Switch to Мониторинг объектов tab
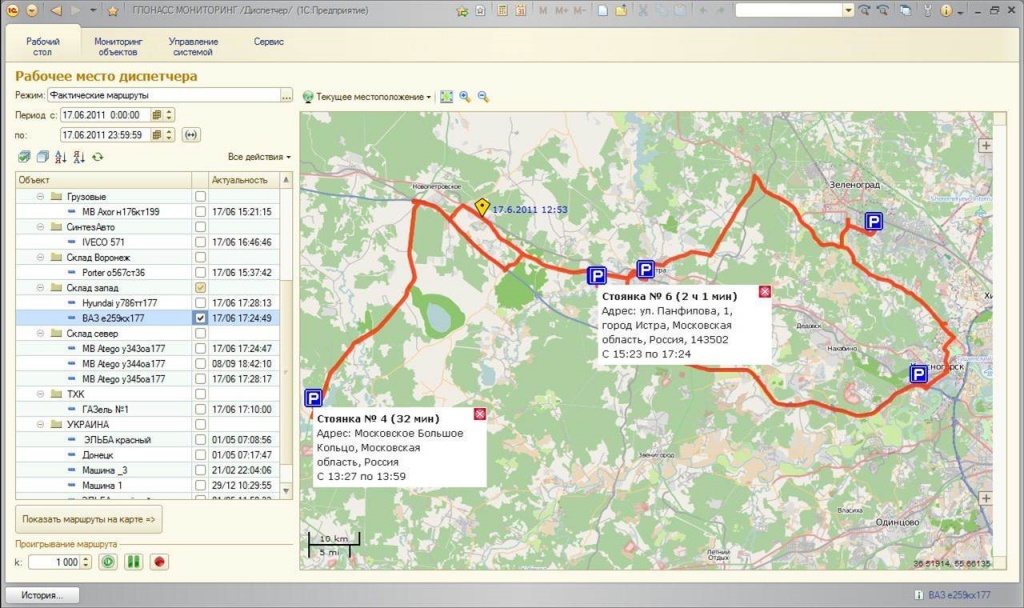This screenshot has height=608, width=1024. 118,47
